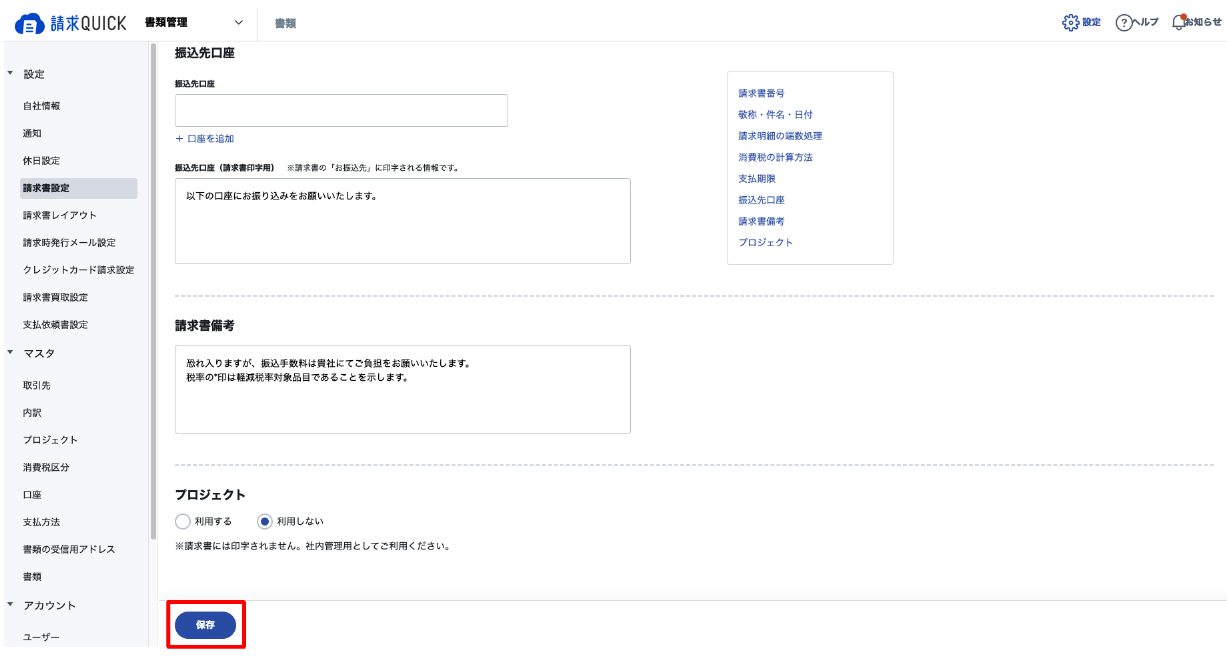Open 支払方法 in sidebar
This screenshot has width=1227, height=658.
(41, 522)
